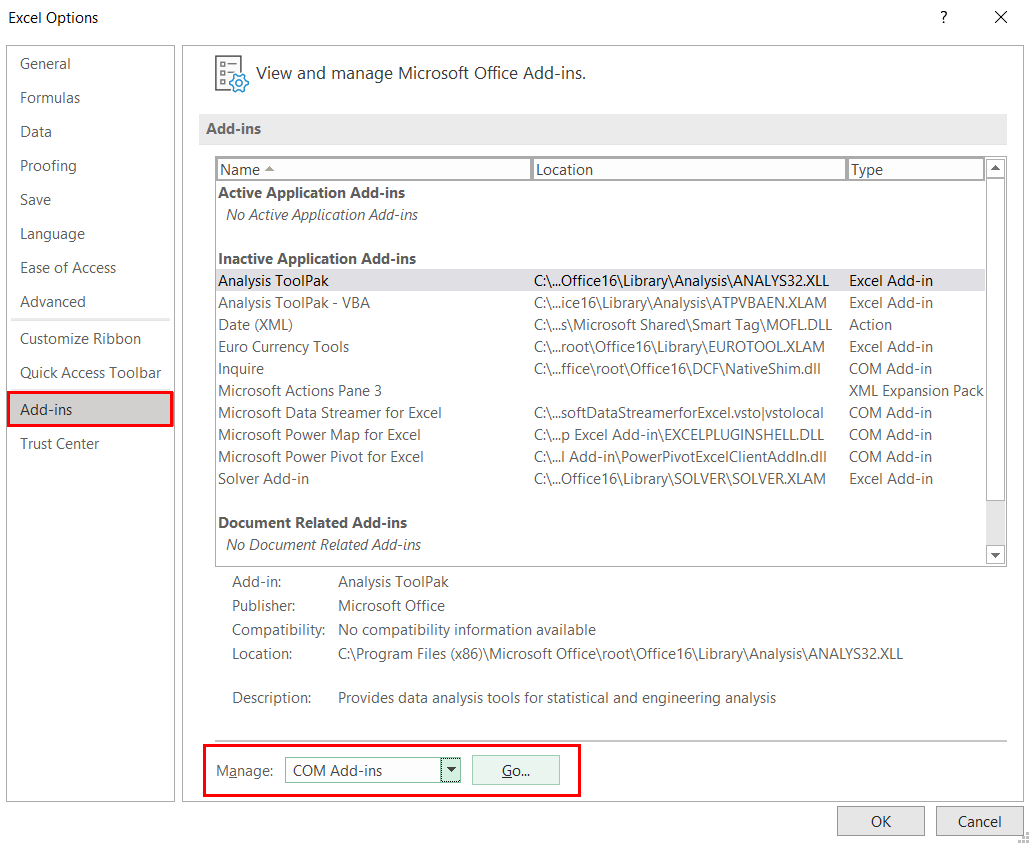Select Microsoft Power Pivot for Excel row

pos(600,457)
